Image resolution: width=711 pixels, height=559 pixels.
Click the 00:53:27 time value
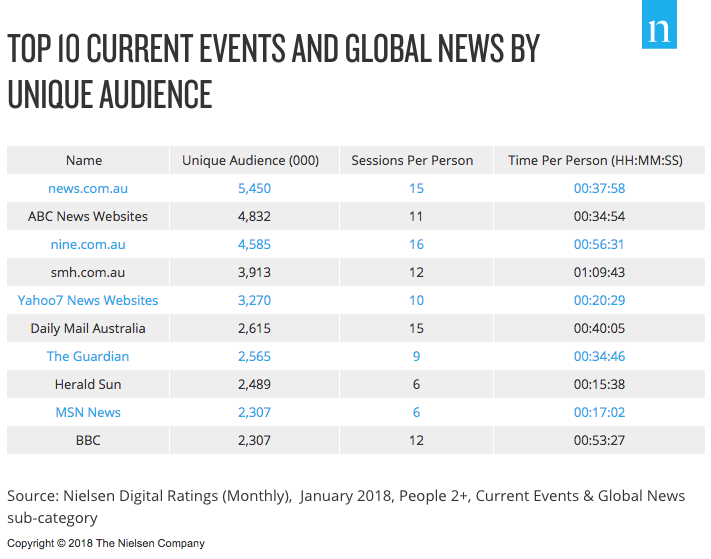coord(599,441)
